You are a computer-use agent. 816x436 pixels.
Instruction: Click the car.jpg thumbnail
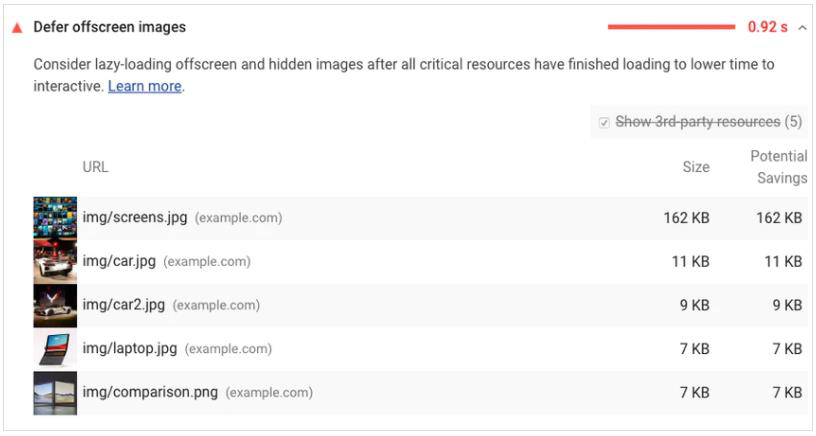click(55, 262)
